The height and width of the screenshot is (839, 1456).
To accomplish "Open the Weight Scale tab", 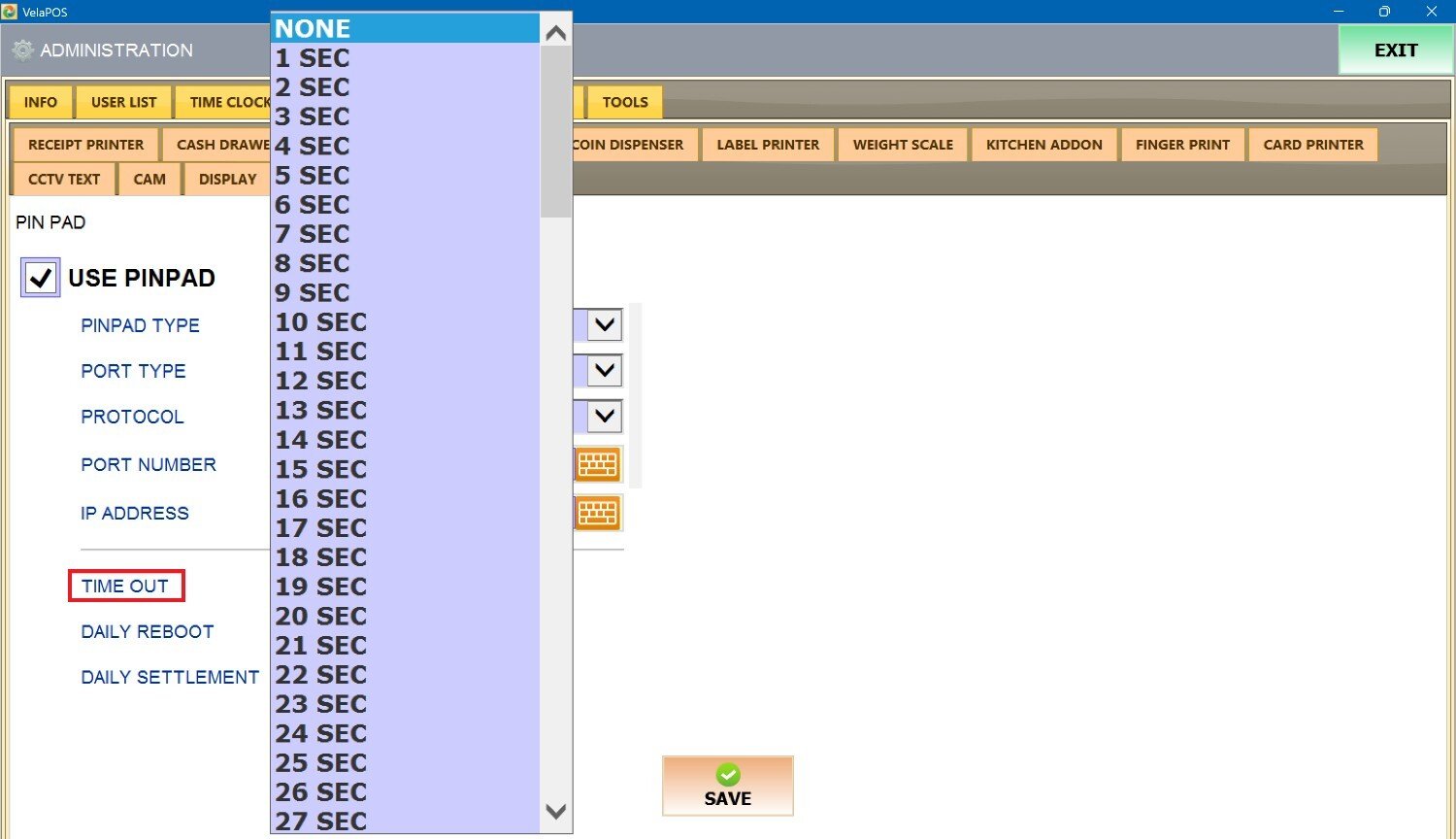I will 903,145.
